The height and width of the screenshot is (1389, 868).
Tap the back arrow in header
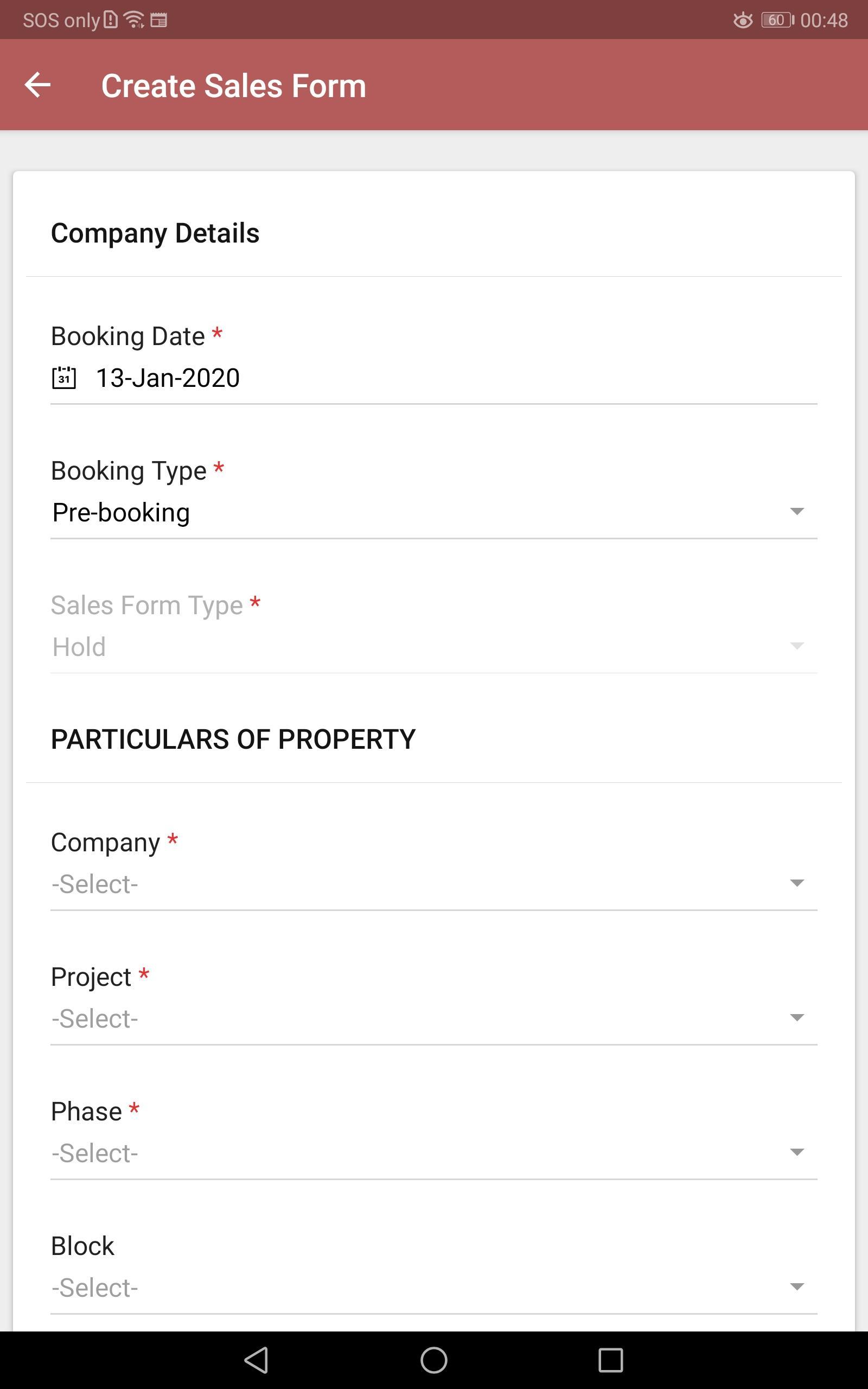pos(38,85)
